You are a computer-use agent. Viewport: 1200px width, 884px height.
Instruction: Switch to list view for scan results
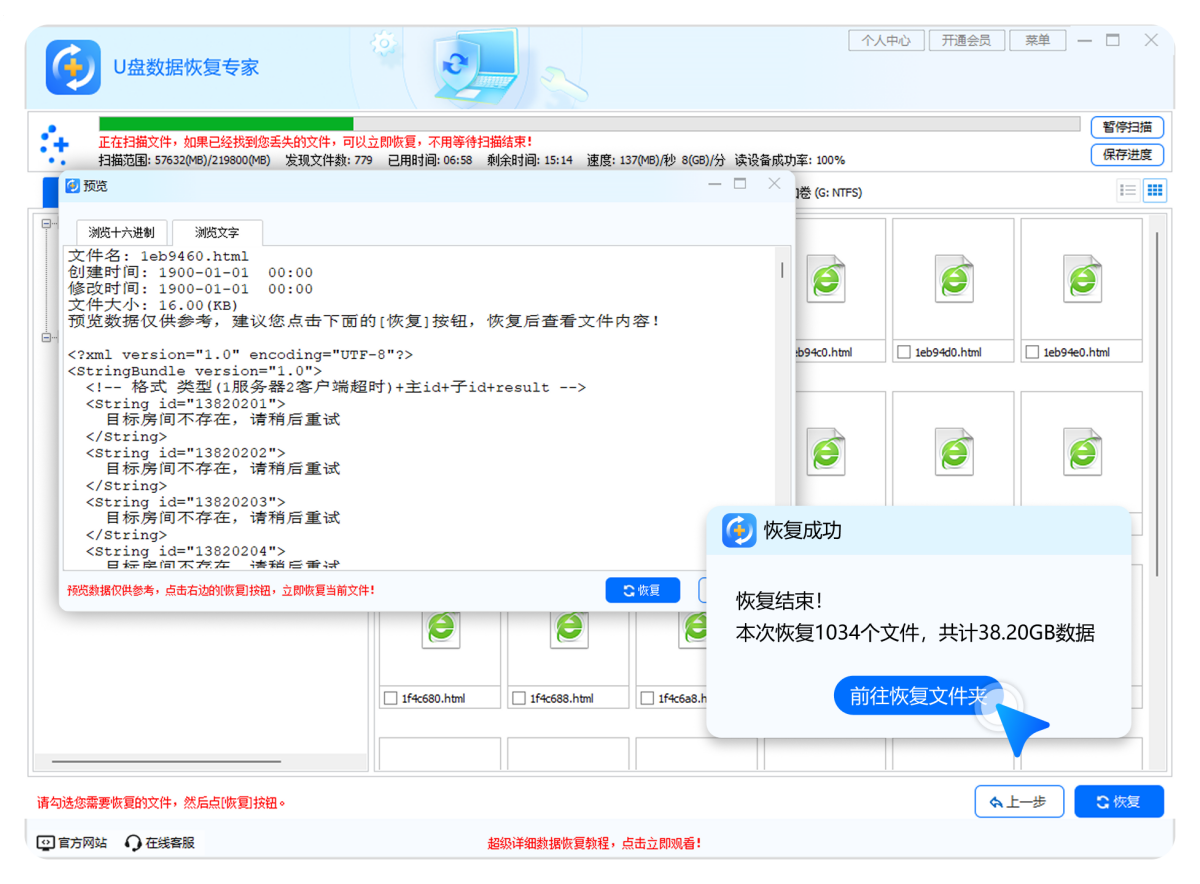click(x=1127, y=190)
